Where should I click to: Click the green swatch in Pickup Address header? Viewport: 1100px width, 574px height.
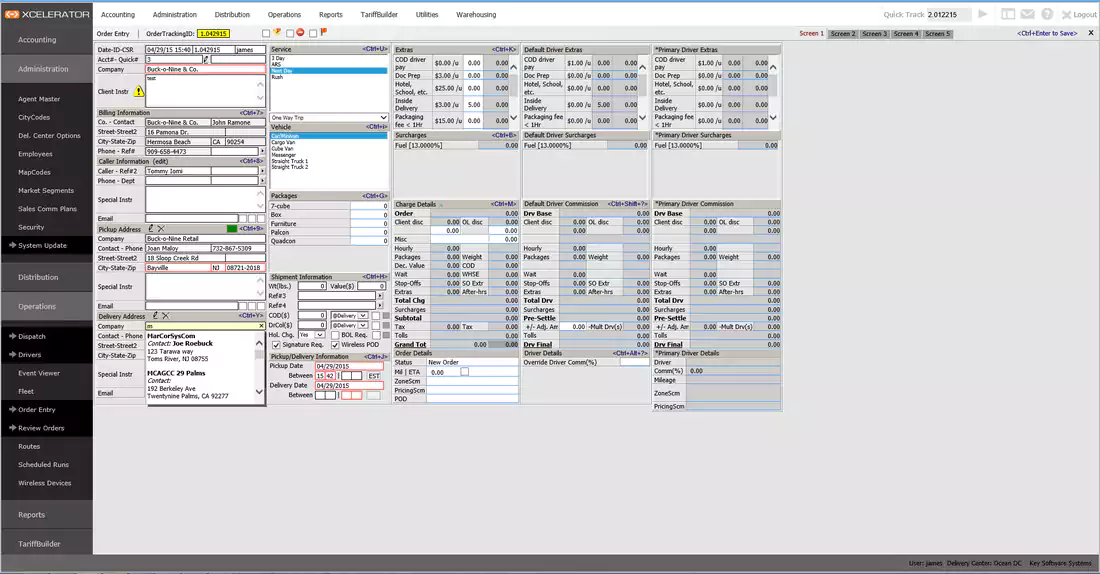coord(232,229)
